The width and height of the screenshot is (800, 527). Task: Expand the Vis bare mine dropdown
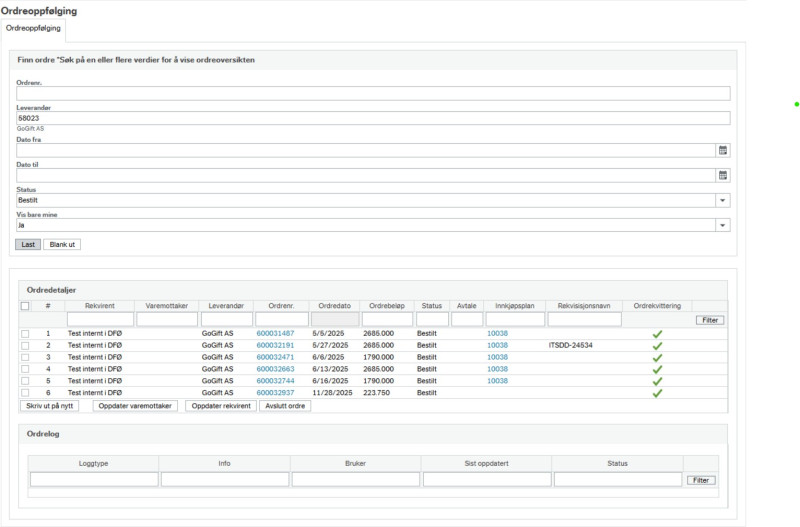coord(722,225)
